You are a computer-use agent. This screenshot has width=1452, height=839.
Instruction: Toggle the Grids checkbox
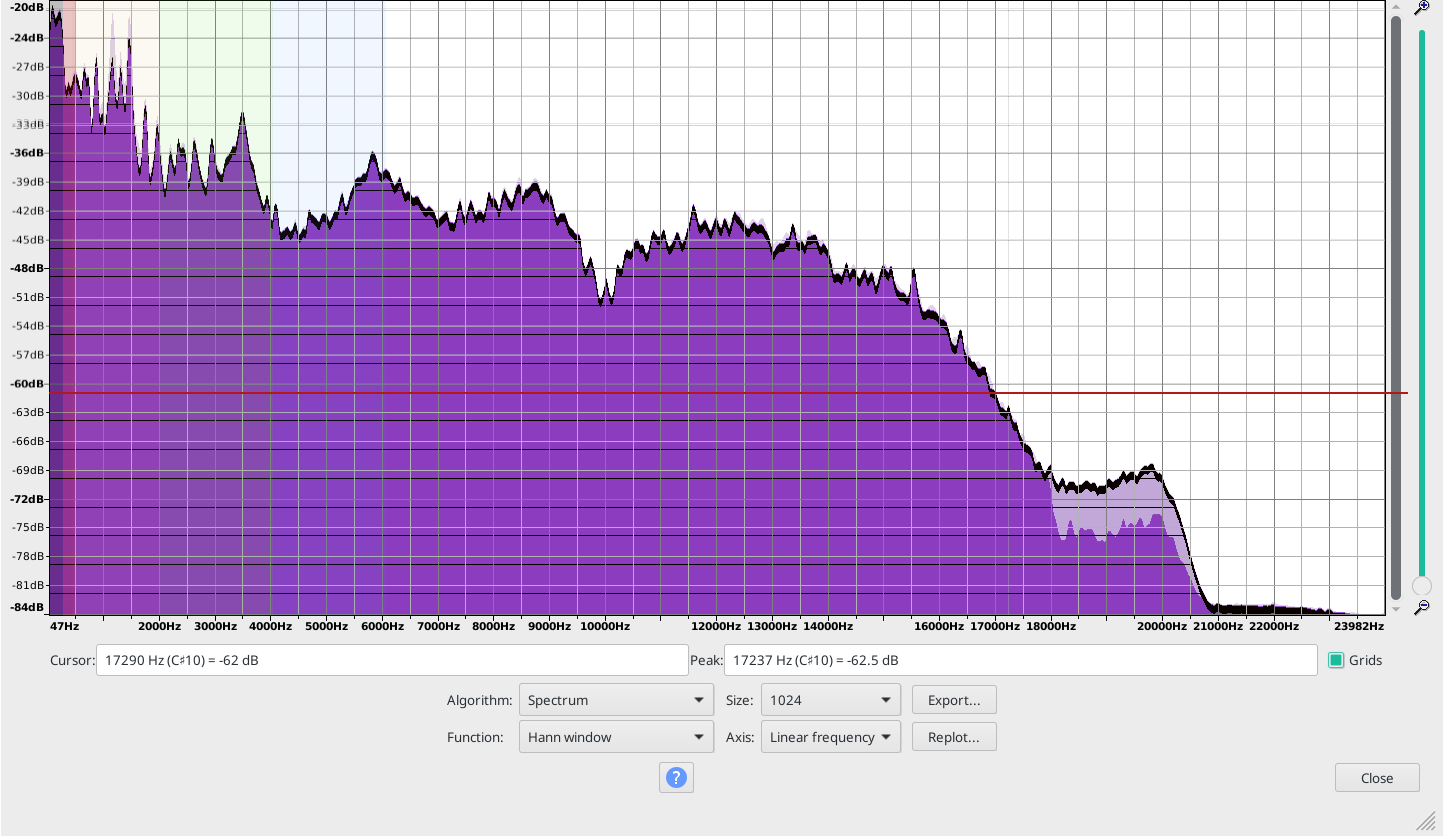[x=1335, y=660]
